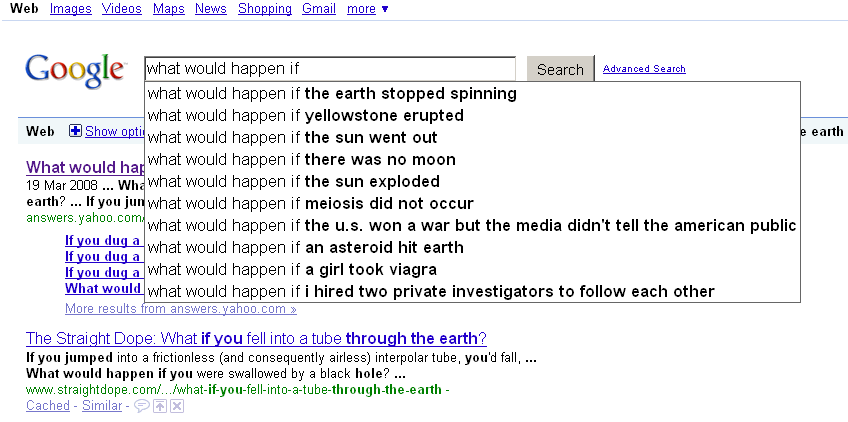Open the Cached link for Straight Dope
Screen dimensions: 848x422
point(48,406)
